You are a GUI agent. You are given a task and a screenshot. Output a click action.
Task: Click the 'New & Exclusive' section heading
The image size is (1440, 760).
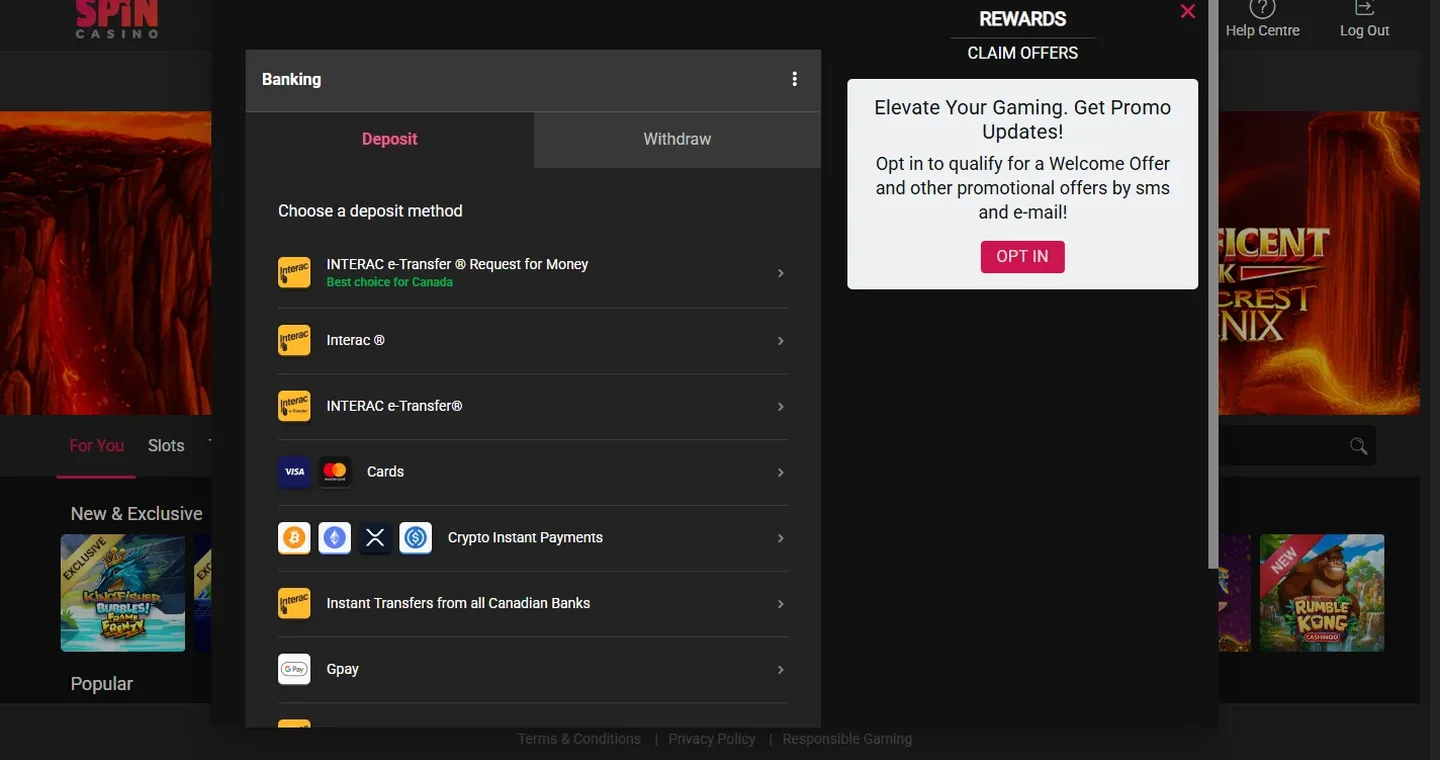[137, 513]
